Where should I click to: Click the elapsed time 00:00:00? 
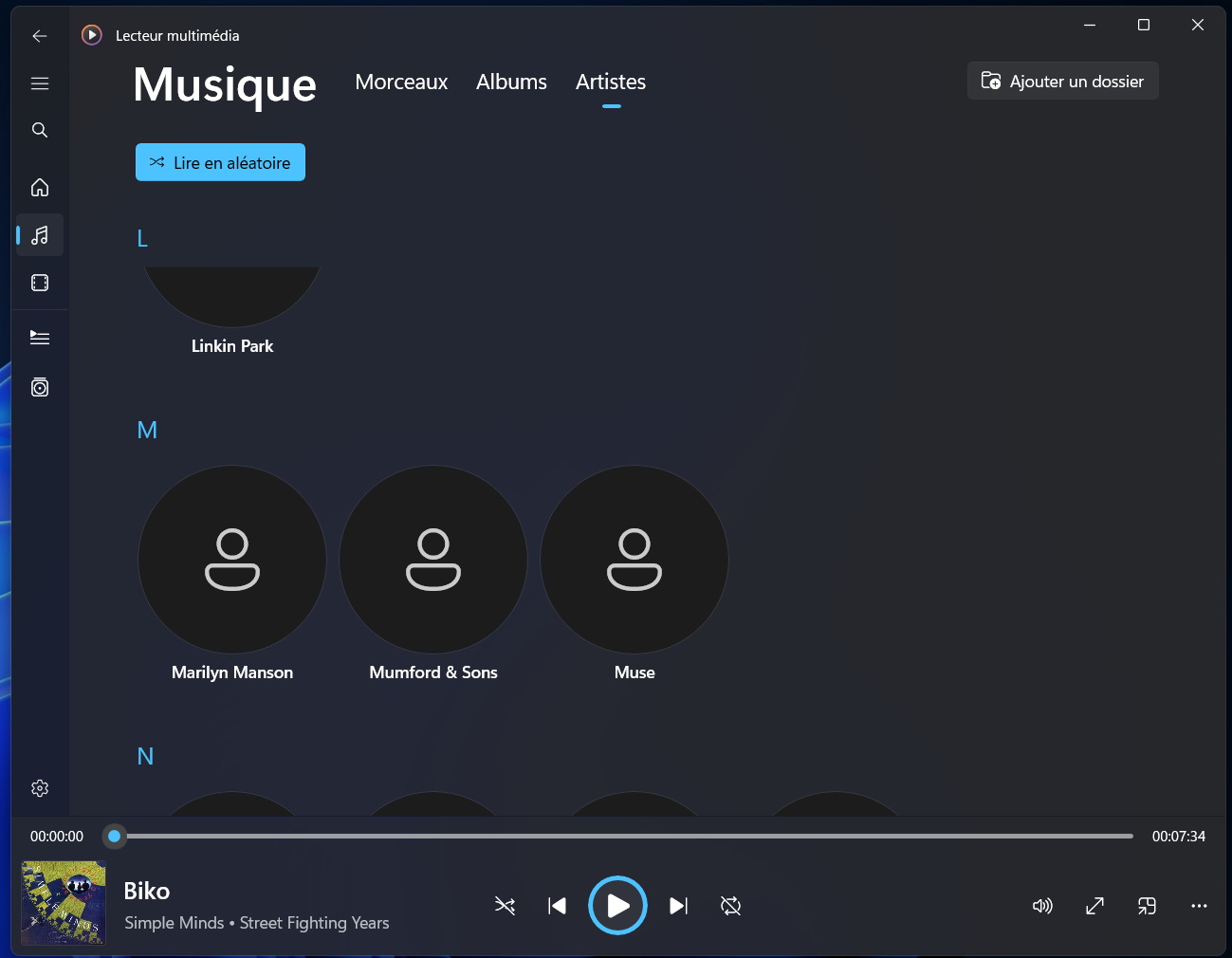tap(57, 837)
